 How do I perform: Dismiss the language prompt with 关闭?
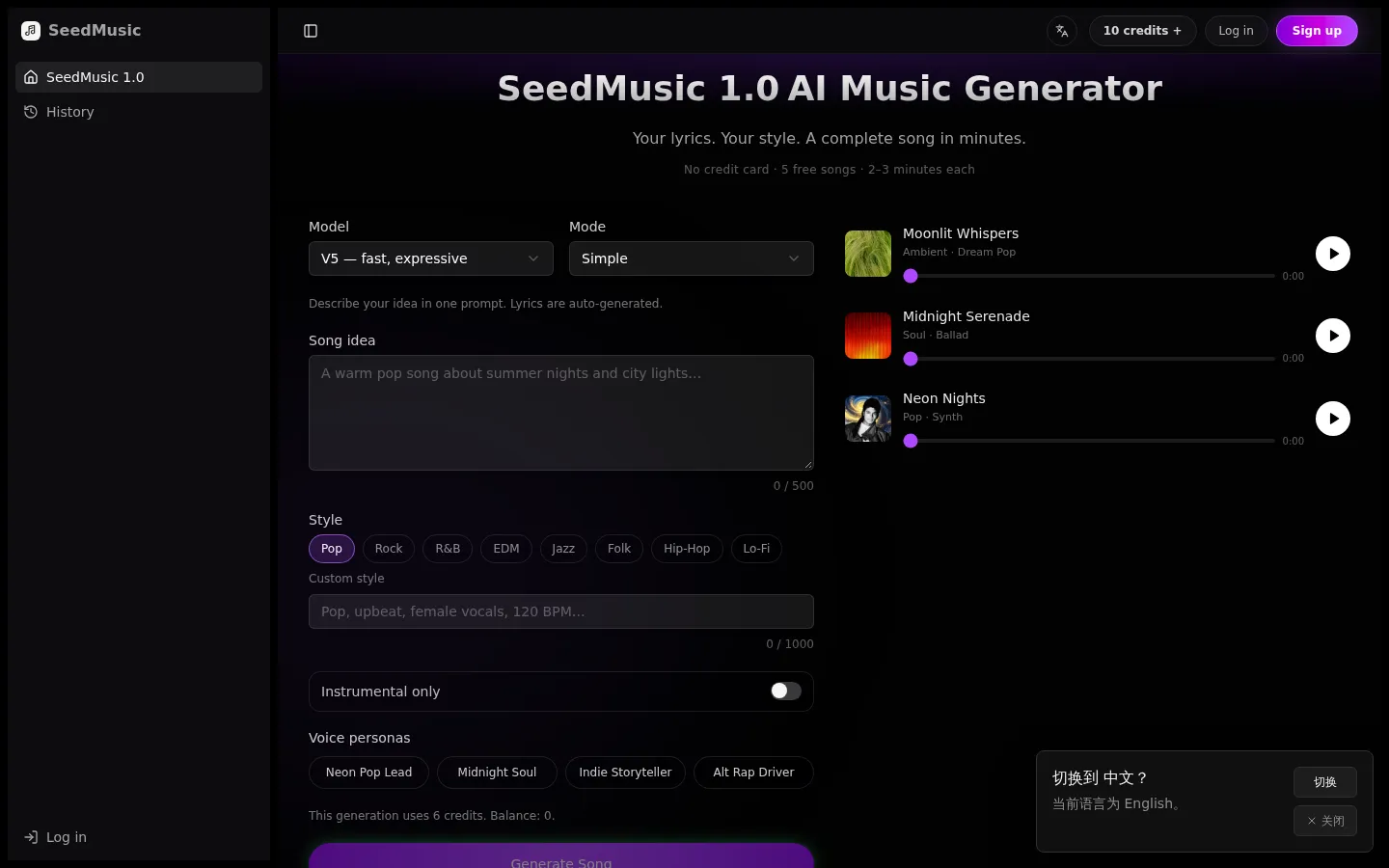pos(1325,821)
